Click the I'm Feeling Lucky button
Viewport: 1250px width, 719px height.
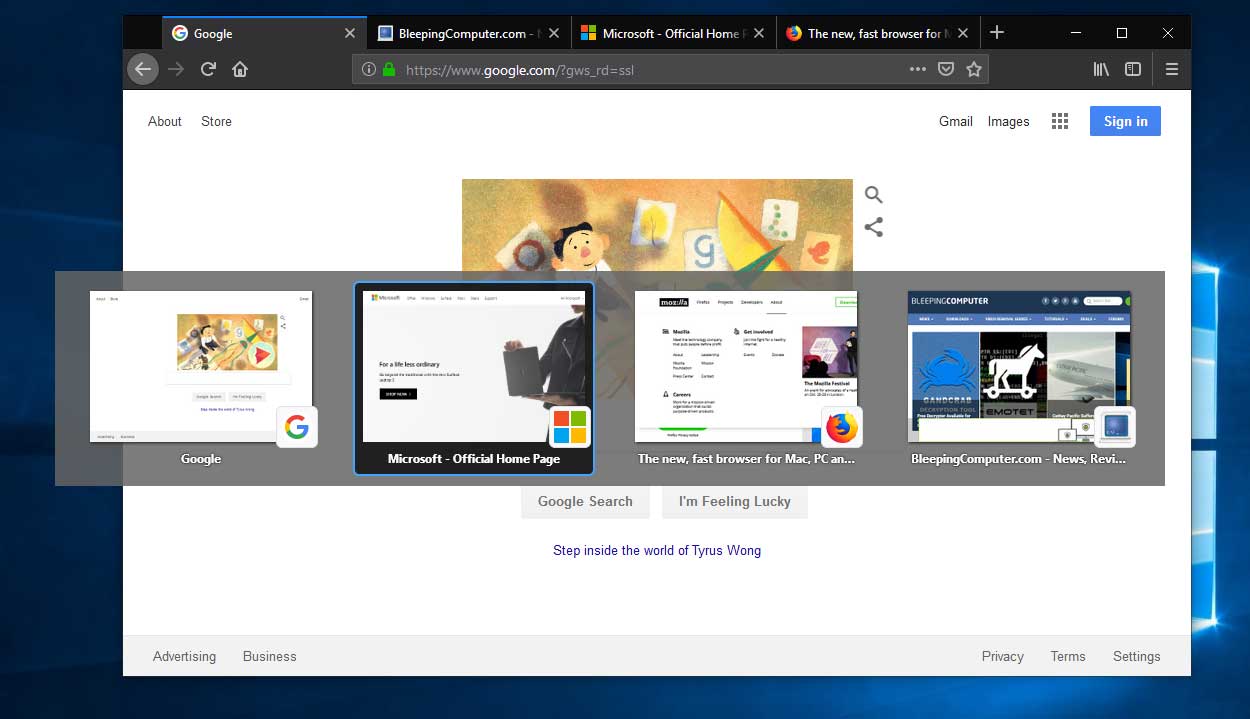pos(735,502)
